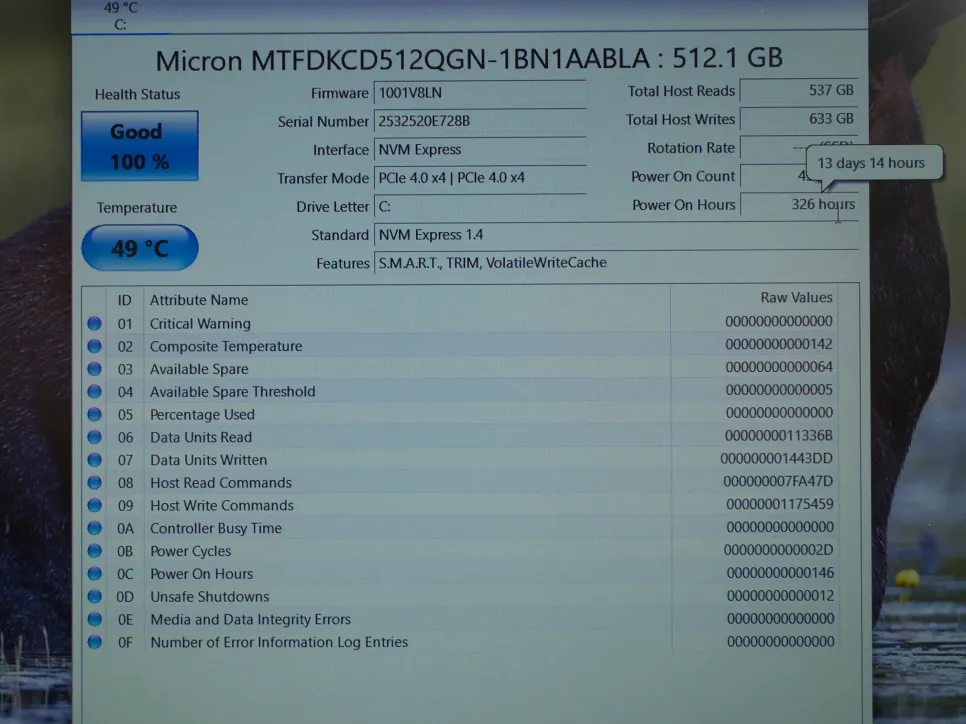Click the Attribute Name column header
Image resolution: width=966 pixels, height=724 pixels.
tap(199, 300)
